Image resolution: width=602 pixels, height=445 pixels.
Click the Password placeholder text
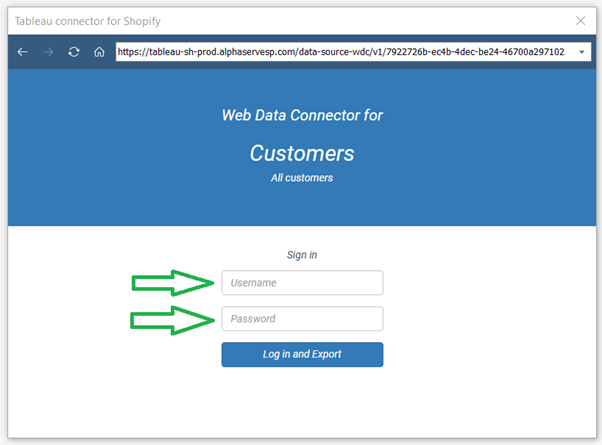[253, 319]
